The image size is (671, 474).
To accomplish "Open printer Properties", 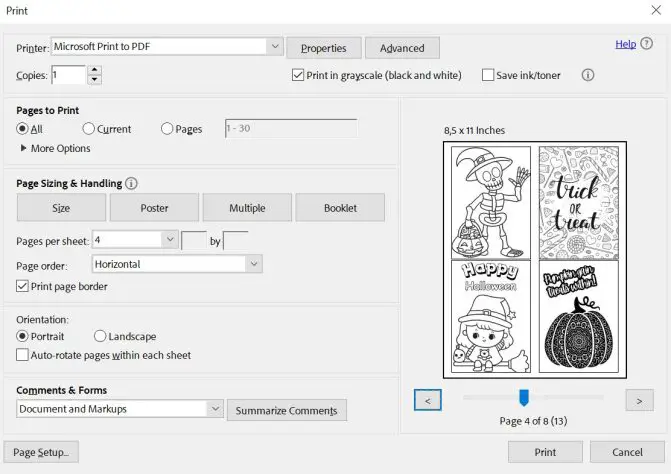I will pyautogui.click(x=324, y=48).
